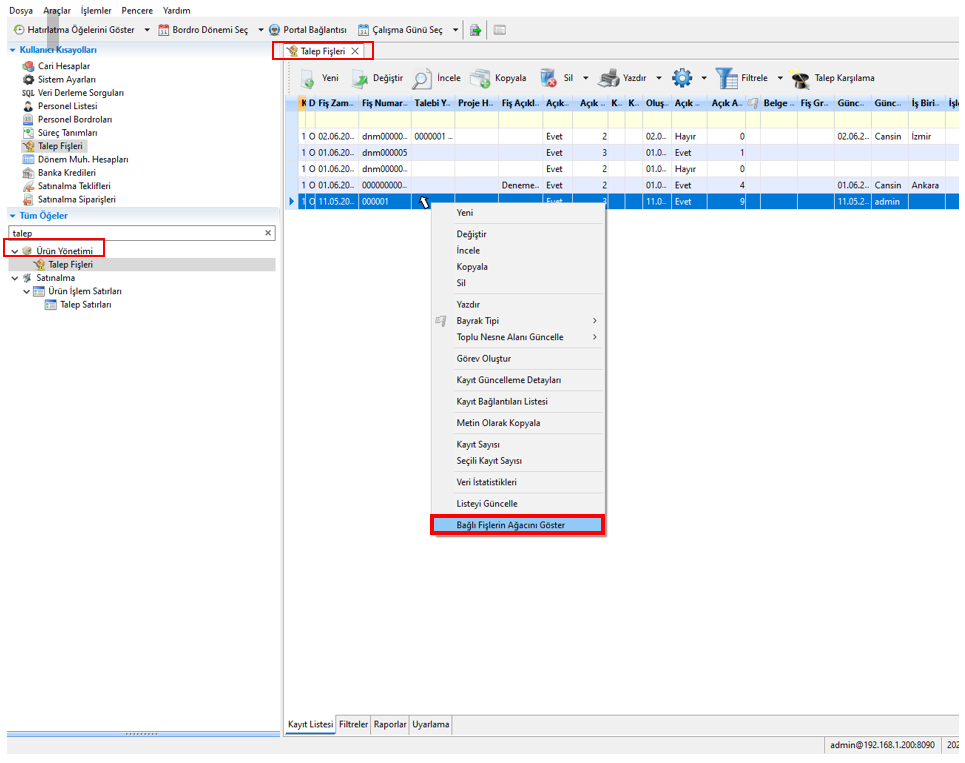Screen dimensions: 965x763
Task: Open Satınalma Siparişleri shortcut
Action: 76,199
